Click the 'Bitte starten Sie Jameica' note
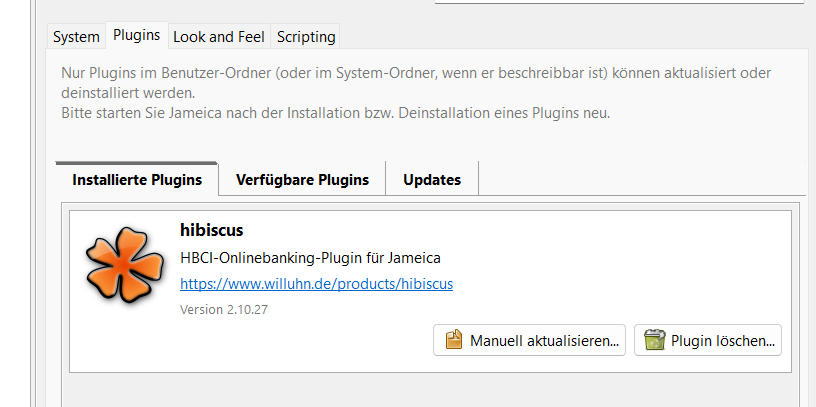The height and width of the screenshot is (407, 816). [x=335, y=113]
